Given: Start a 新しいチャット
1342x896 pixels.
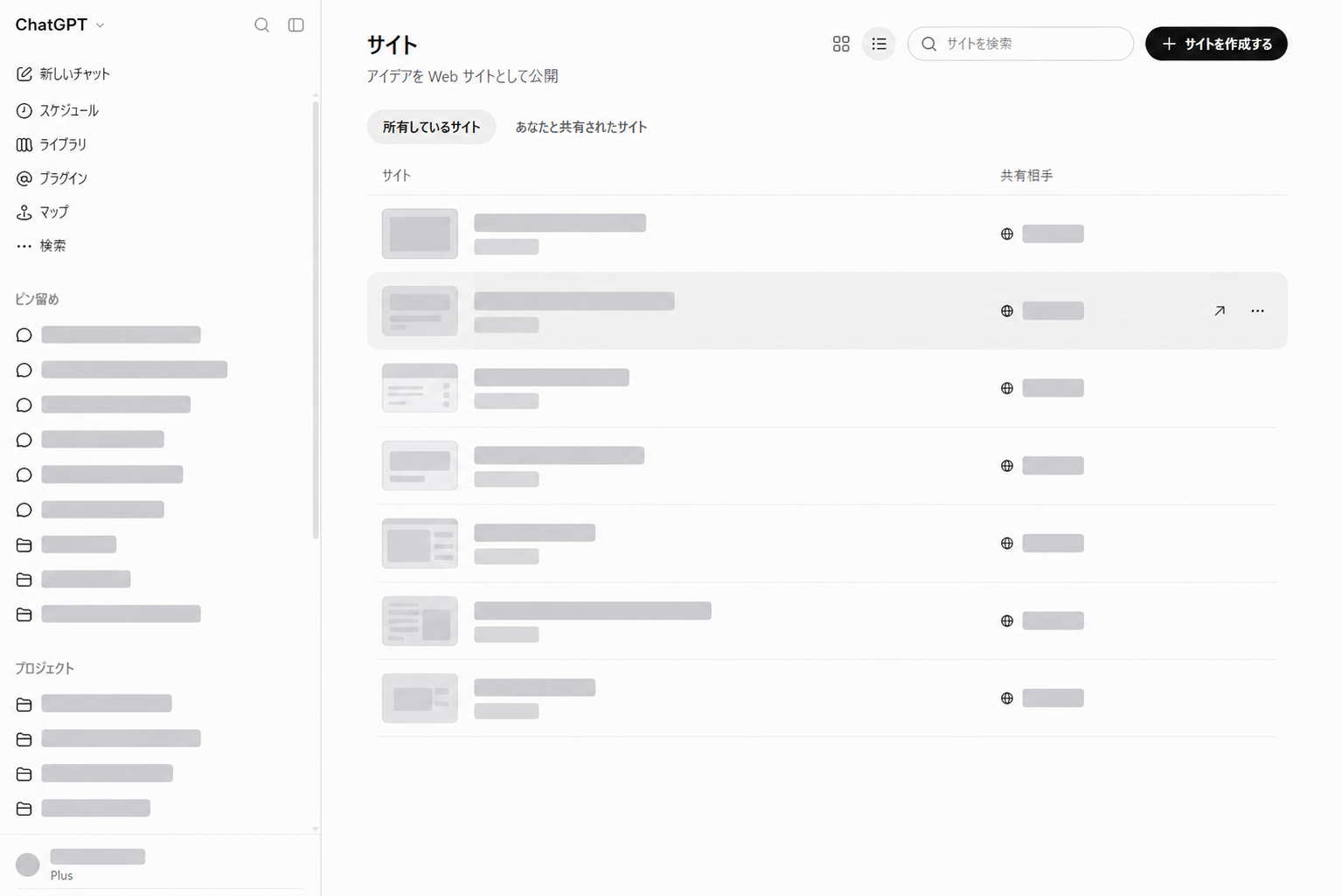Looking at the screenshot, I should click(x=63, y=74).
